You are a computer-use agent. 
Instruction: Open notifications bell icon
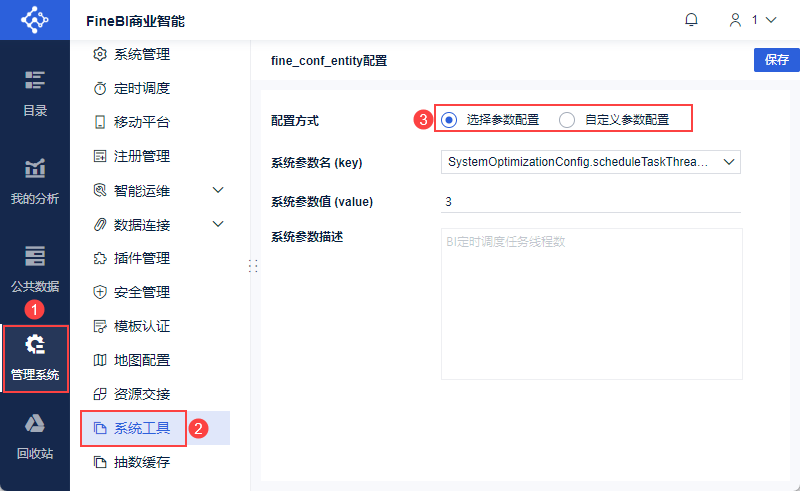[x=691, y=20]
